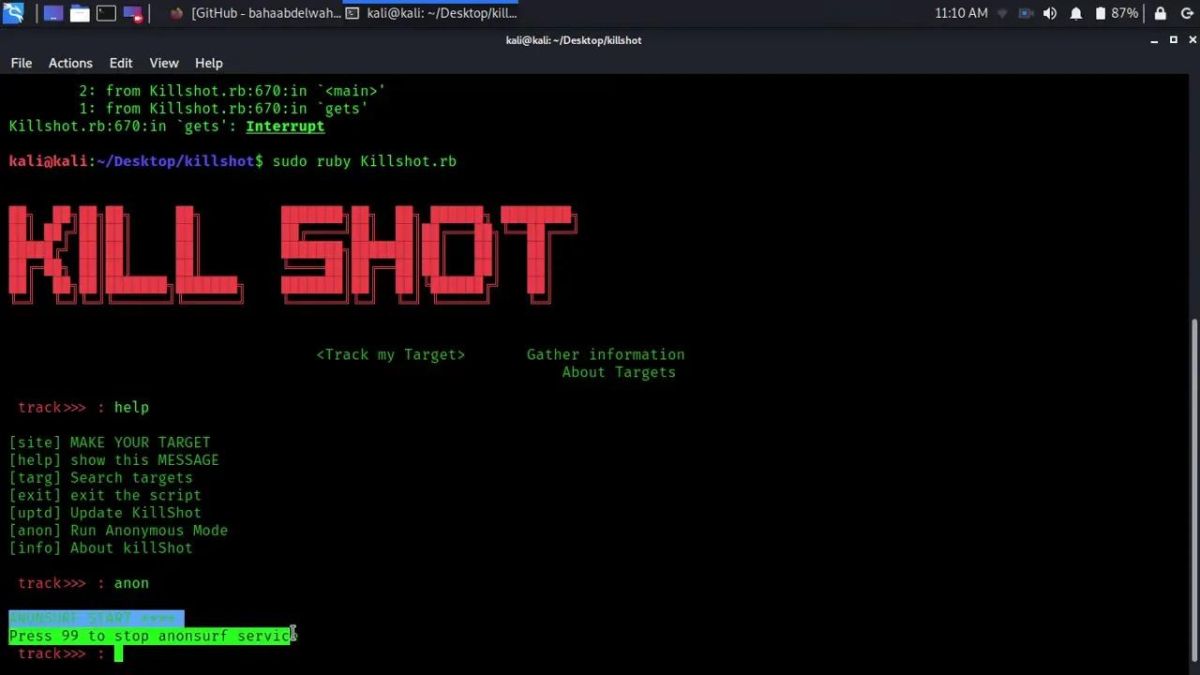The image size is (1200, 675).
Task: Open the View menu
Action: [164, 63]
